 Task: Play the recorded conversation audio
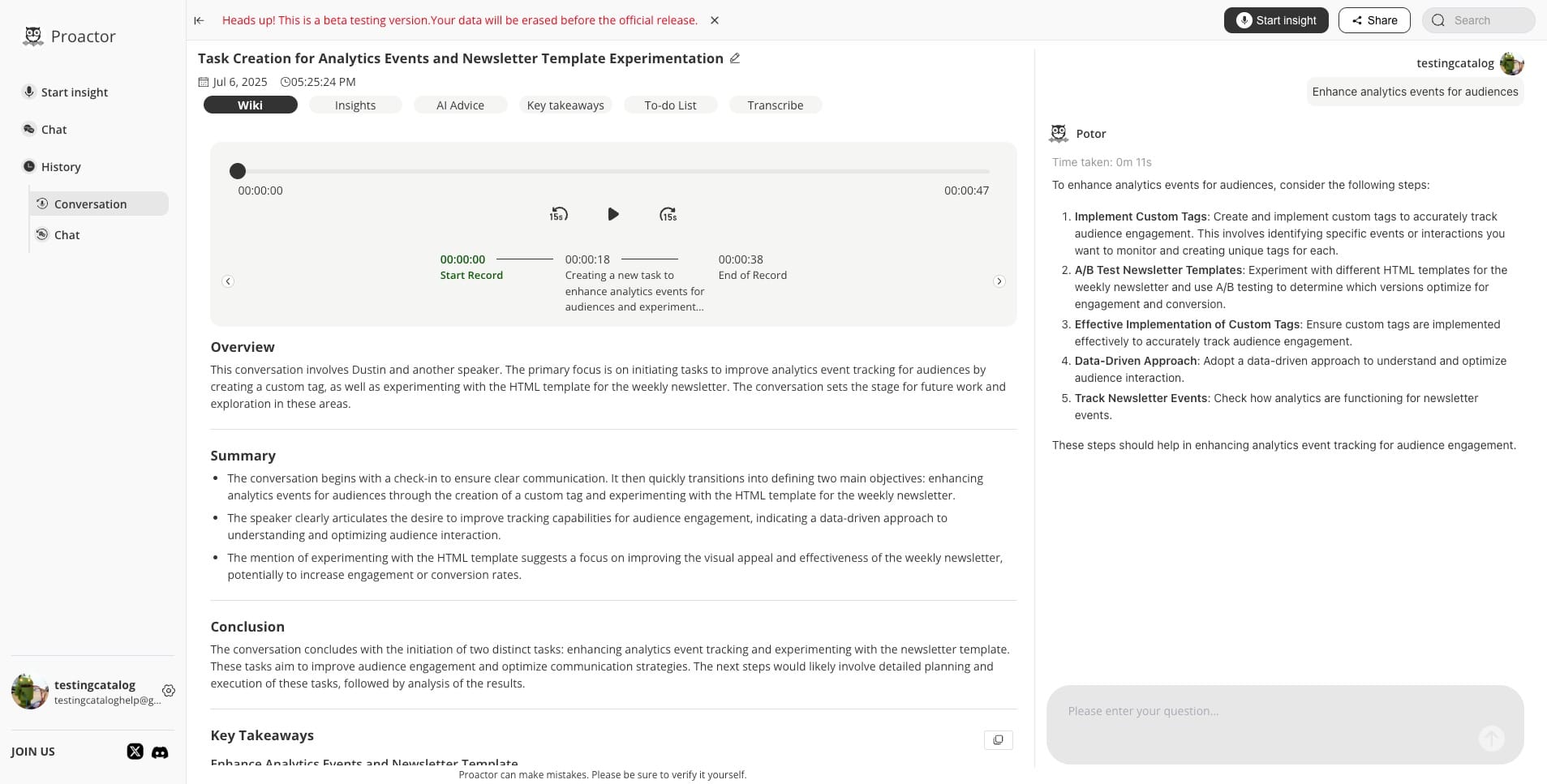pos(613,214)
